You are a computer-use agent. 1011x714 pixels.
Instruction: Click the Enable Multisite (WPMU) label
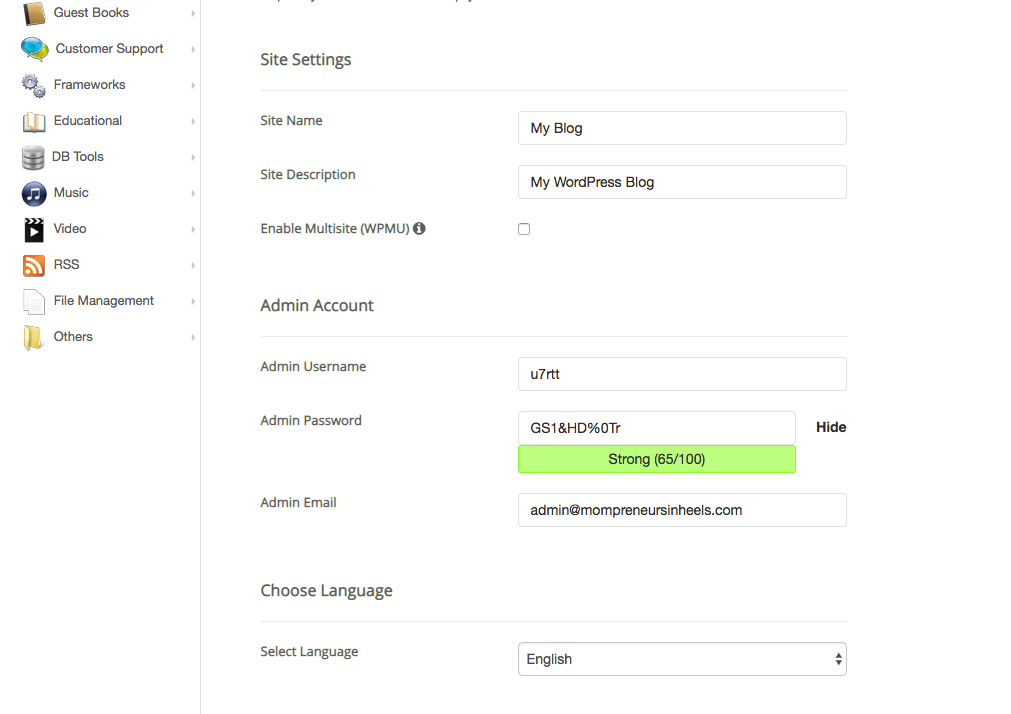335,228
